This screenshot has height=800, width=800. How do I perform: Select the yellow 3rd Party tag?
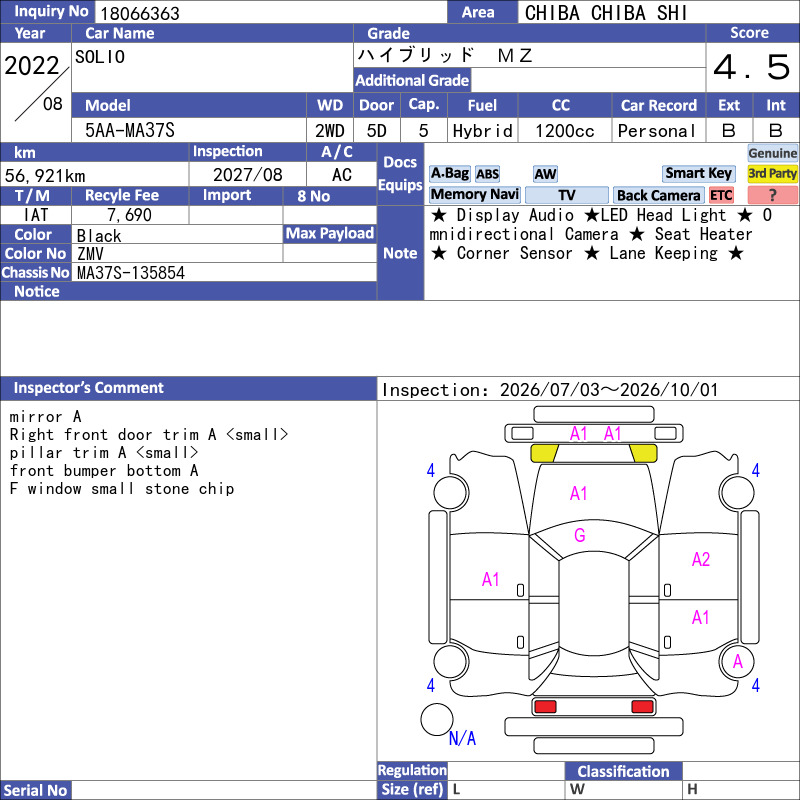(772, 173)
